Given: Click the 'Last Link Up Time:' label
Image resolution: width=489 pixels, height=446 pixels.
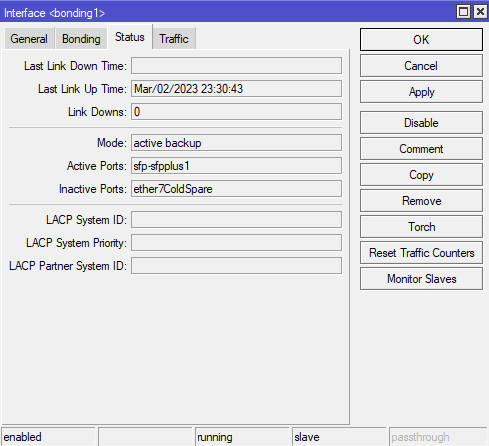Looking at the screenshot, I should click(82, 89).
